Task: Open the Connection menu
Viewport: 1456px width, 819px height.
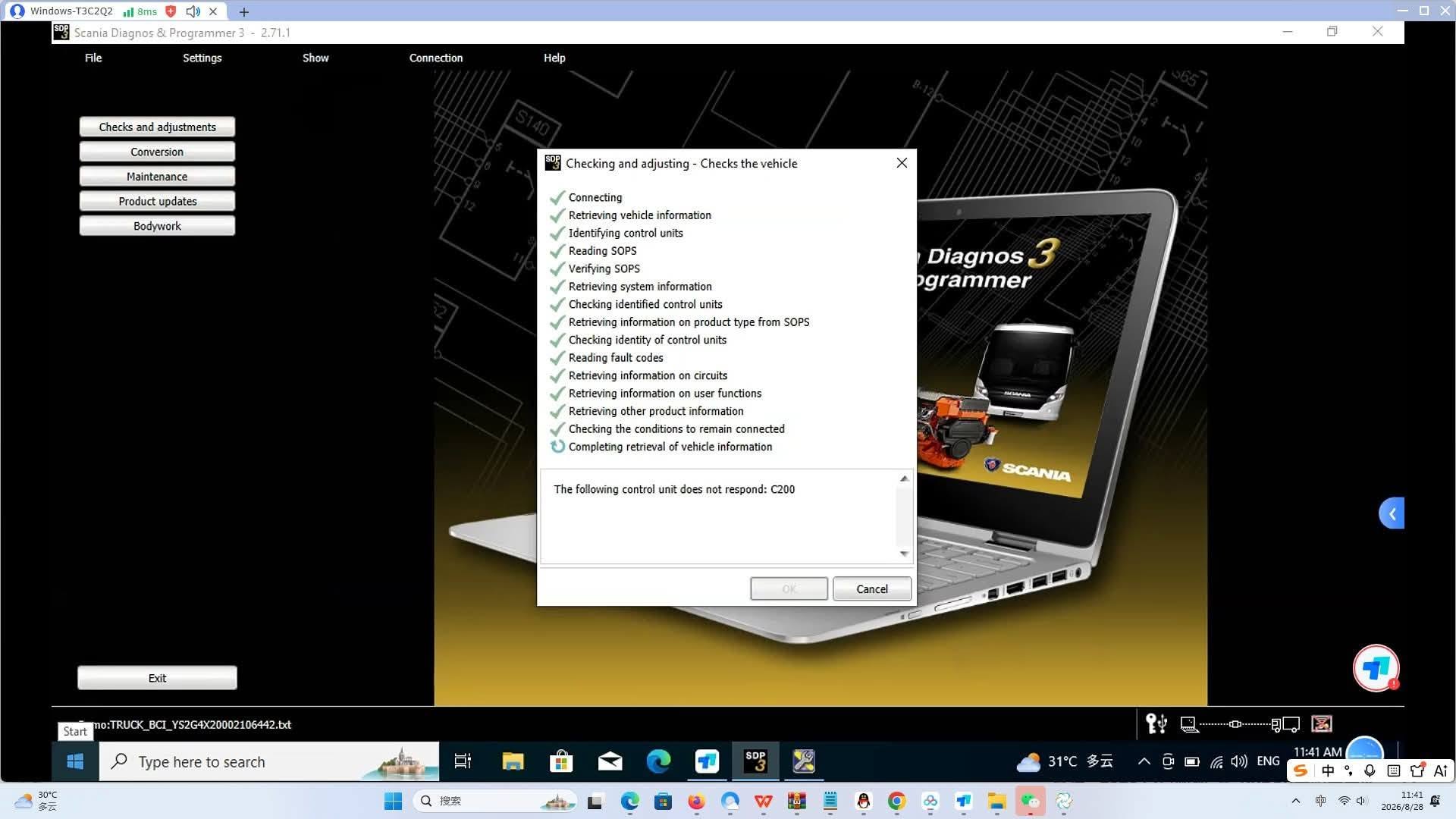Action: coord(436,58)
